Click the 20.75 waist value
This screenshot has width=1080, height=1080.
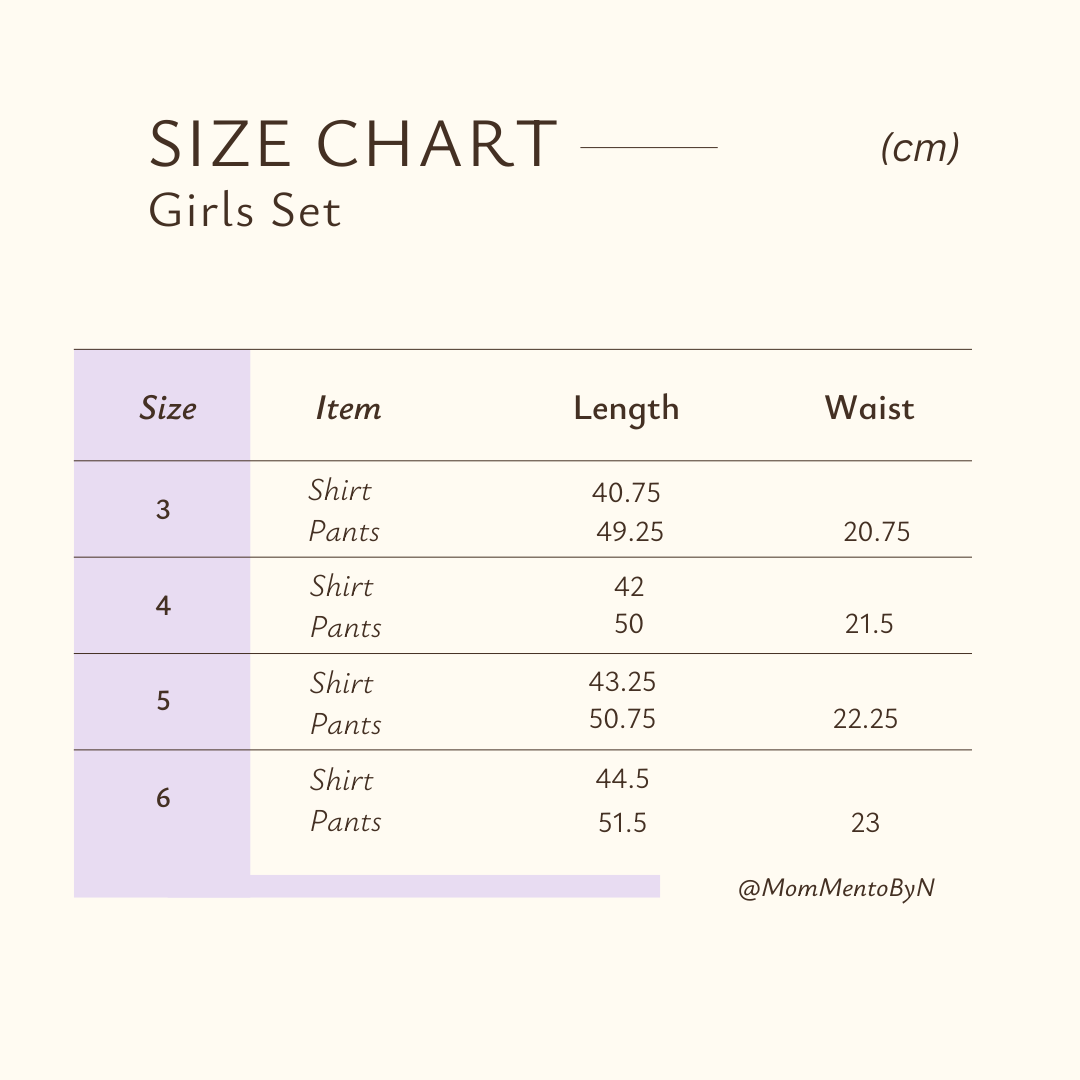point(876,532)
